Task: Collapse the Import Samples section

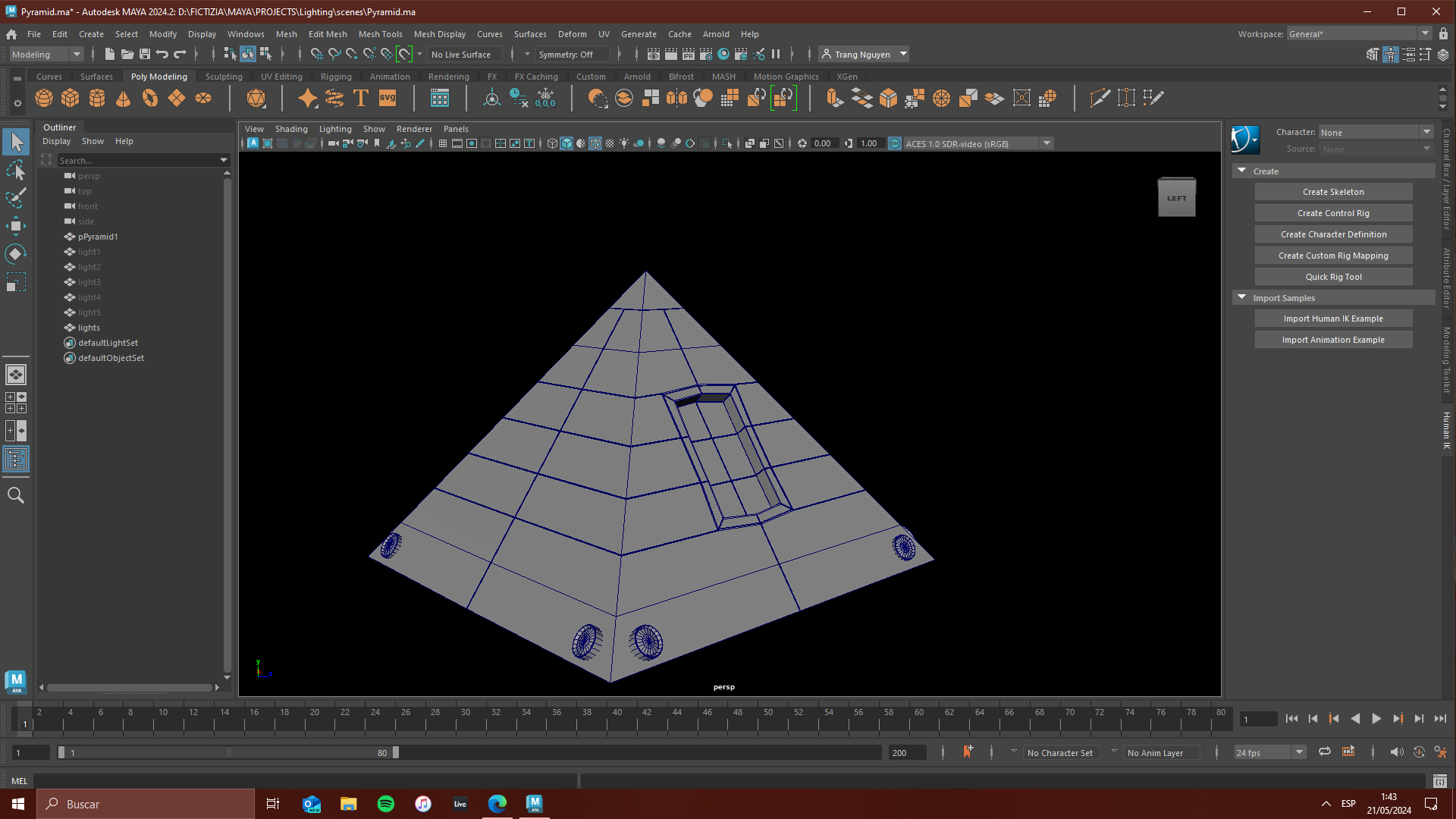Action: pyautogui.click(x=1242, y=297)
